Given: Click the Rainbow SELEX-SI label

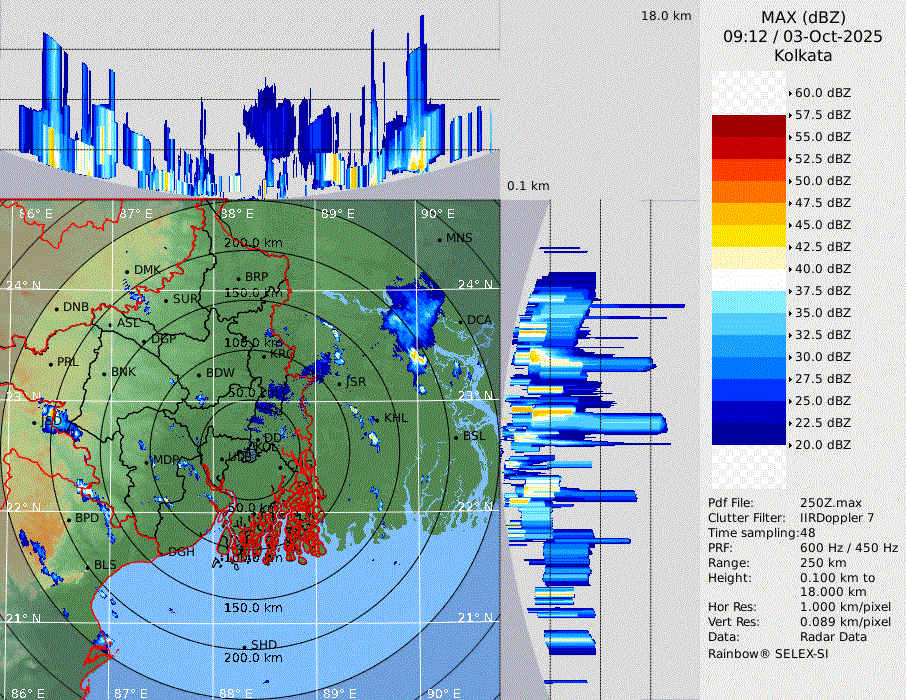Looking at the screenshot, I should [x=767, y=653].
